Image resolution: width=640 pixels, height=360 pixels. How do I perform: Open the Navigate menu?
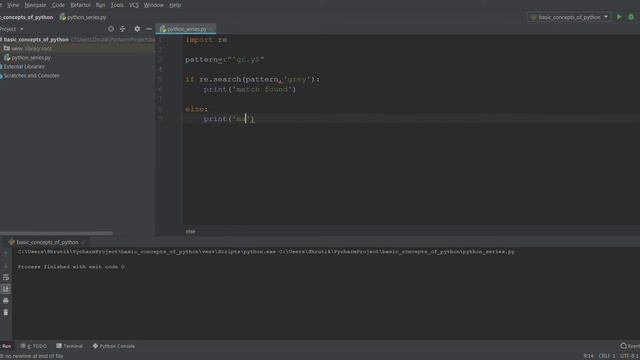pos(35,5)
